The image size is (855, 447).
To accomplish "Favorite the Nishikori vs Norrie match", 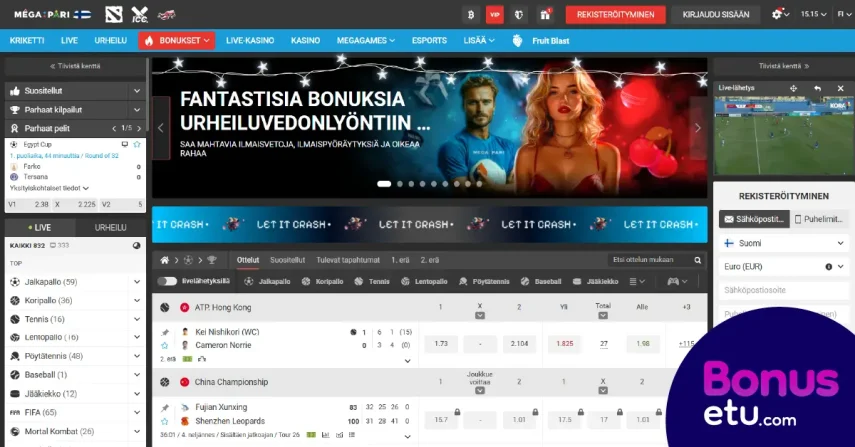I will (x=165, y=345).
